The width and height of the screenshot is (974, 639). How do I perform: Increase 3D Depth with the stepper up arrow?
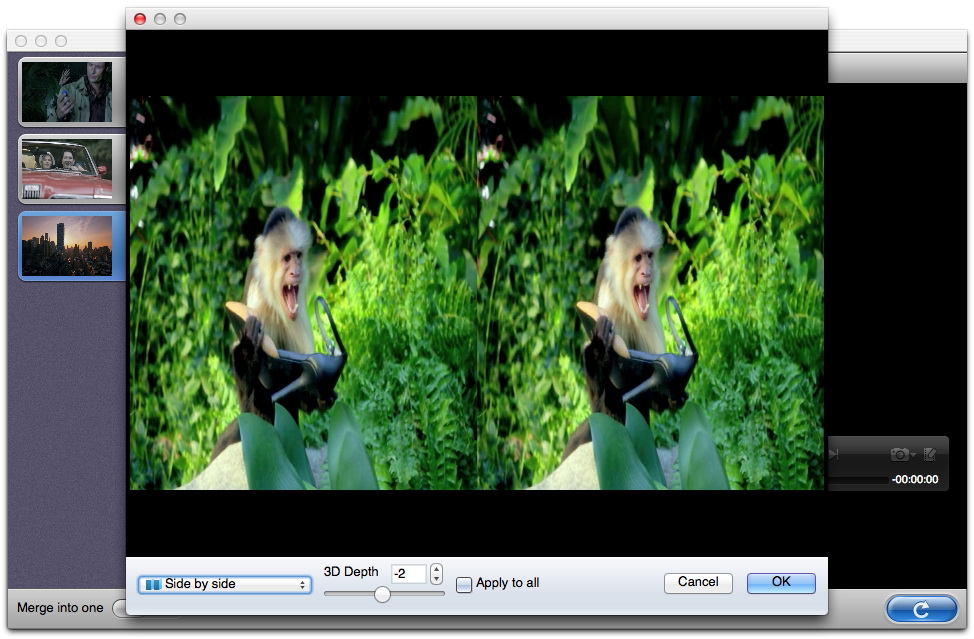point(437,569)
